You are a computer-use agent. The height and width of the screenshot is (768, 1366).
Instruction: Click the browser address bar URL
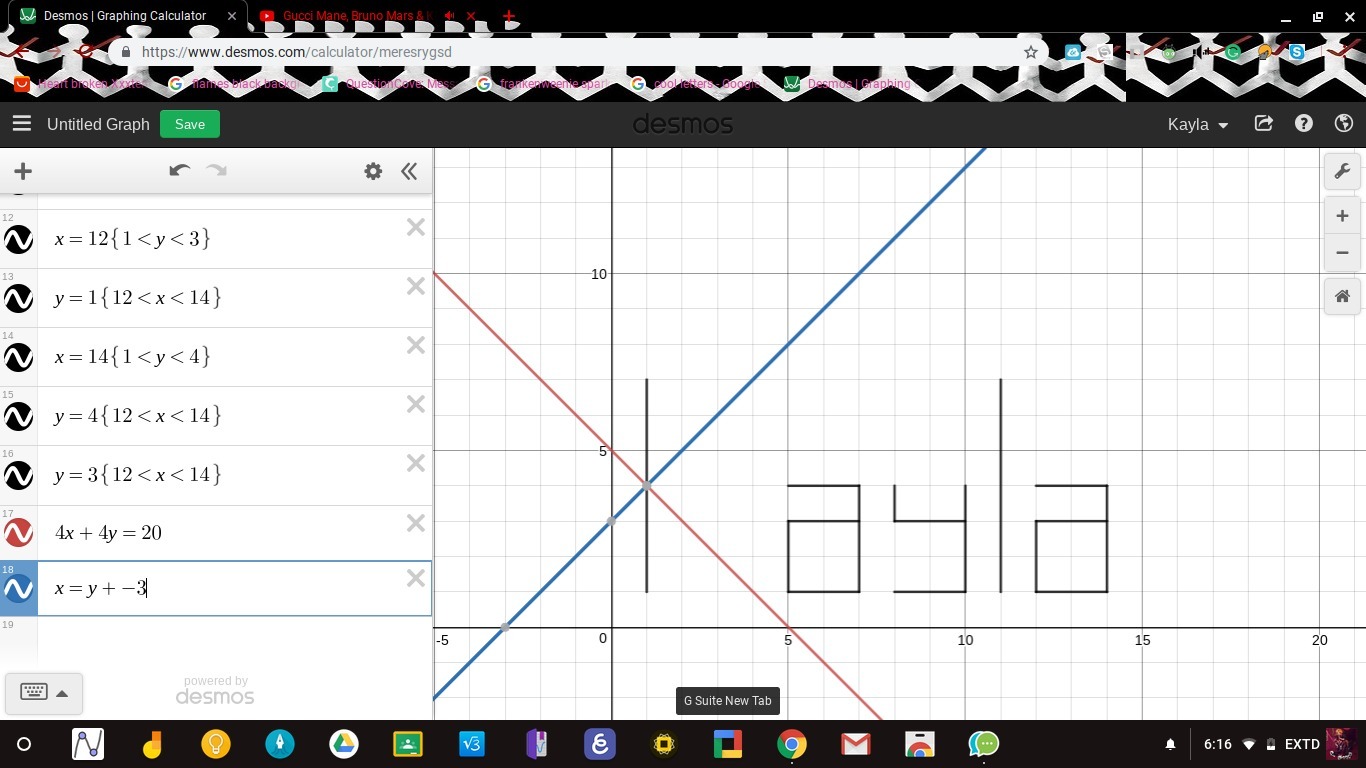pos(297,52)
